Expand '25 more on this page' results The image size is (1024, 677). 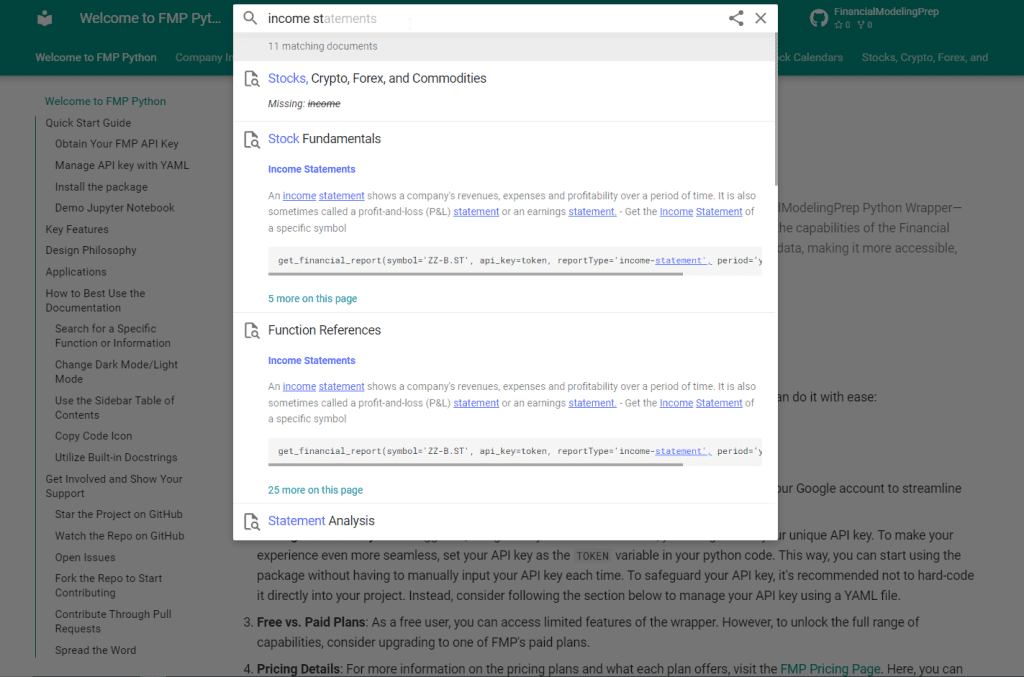315,490
